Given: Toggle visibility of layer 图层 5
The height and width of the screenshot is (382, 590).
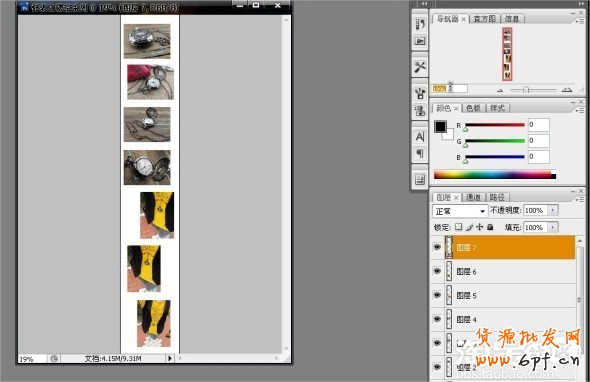Looking at the screenshot, I should click(x=437, y=295).
